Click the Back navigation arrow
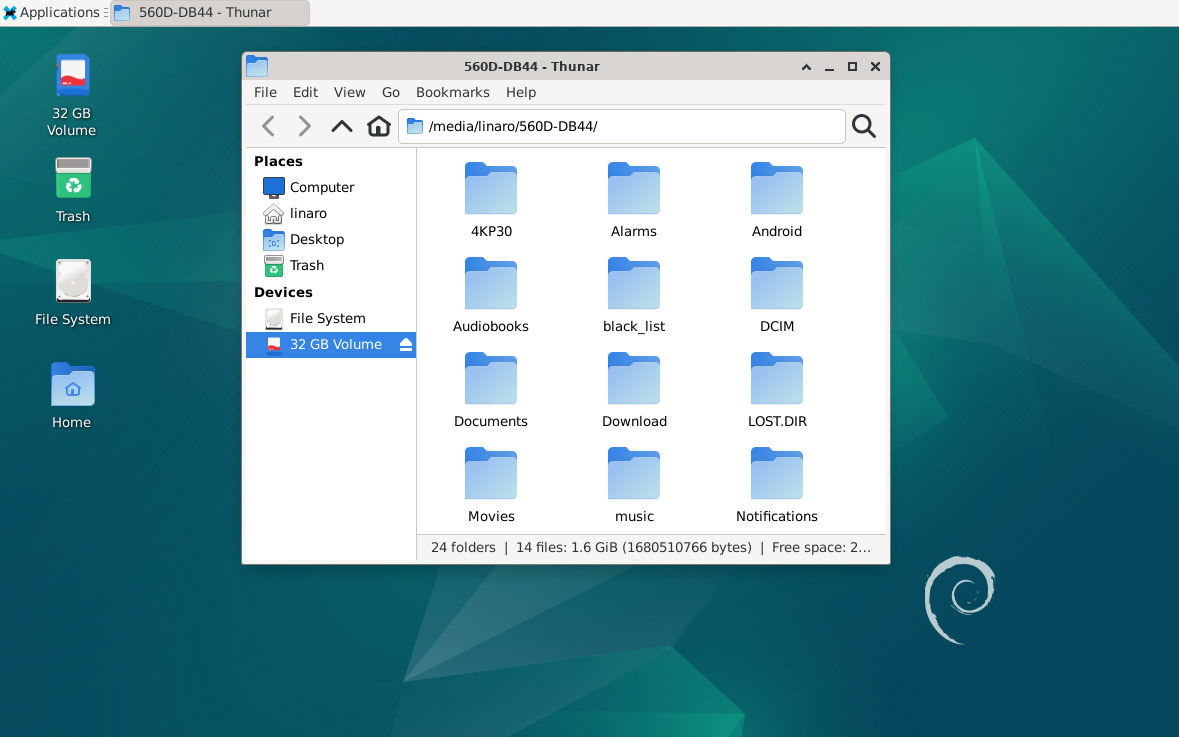This screenshot has width=1179, height=737. click(x=268, y=126)
